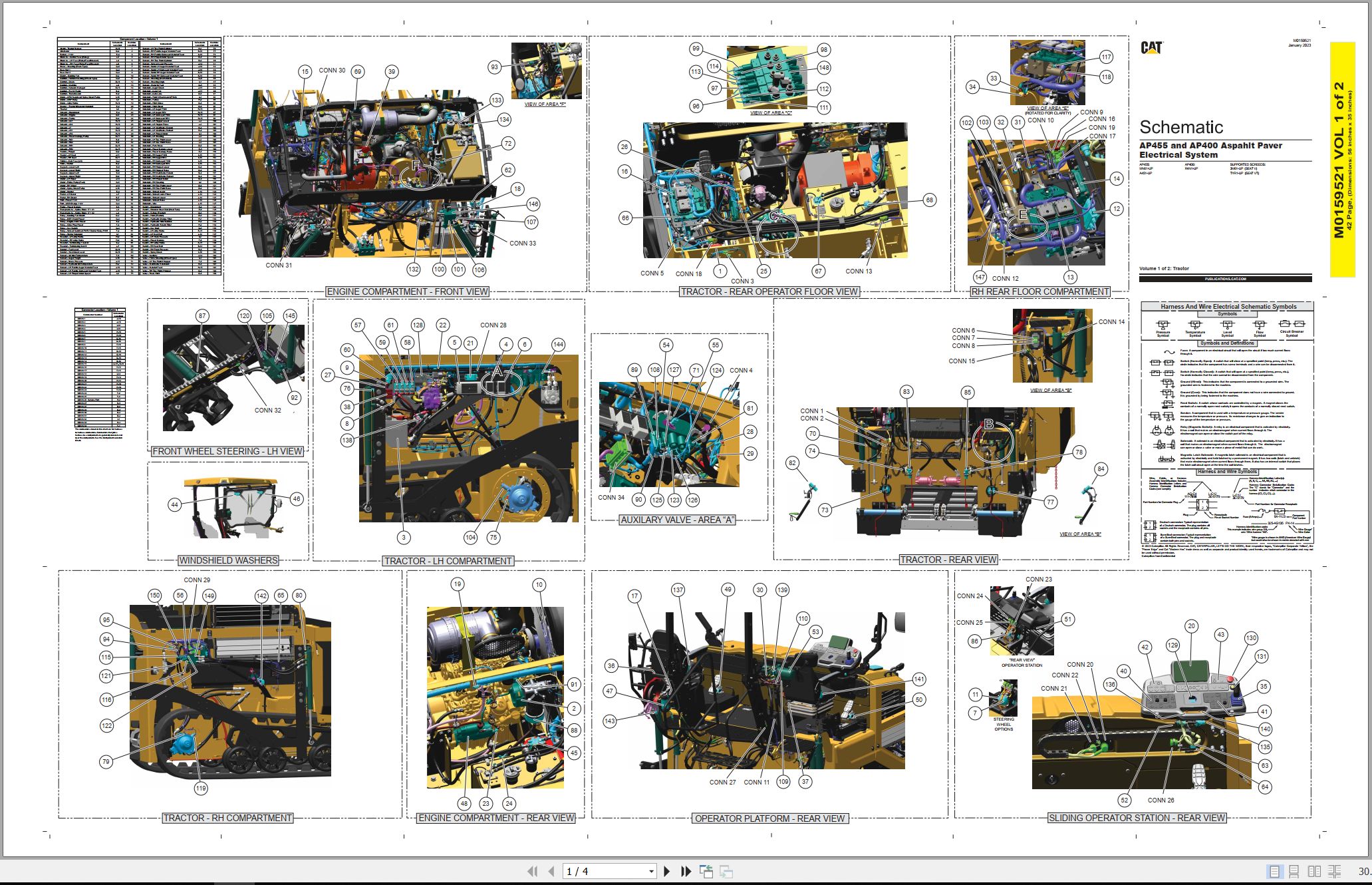Enable continuous scrolling layout
Screen dimensions: 1372x885
(x=1294, y=871)
